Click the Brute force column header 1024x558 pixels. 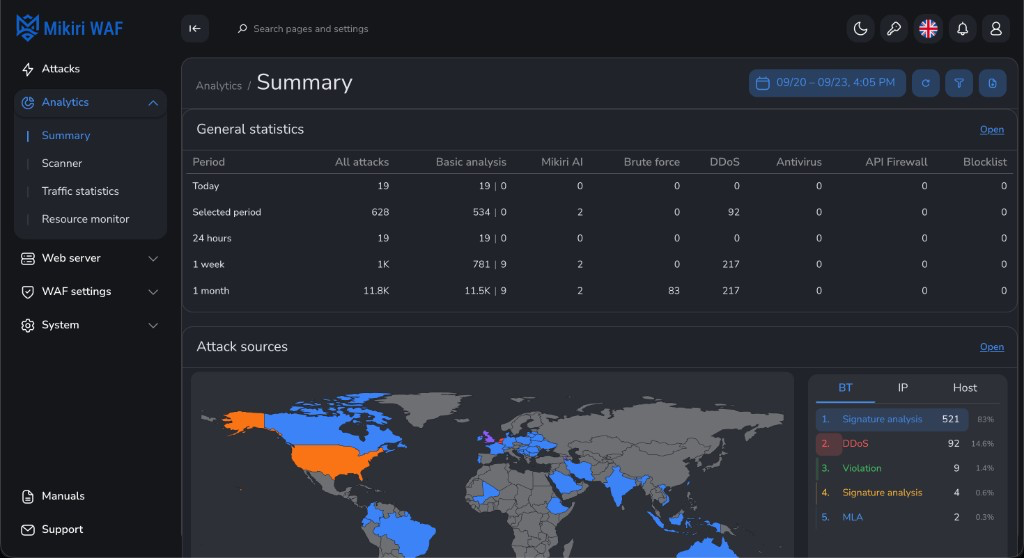(x=652, y=162)
